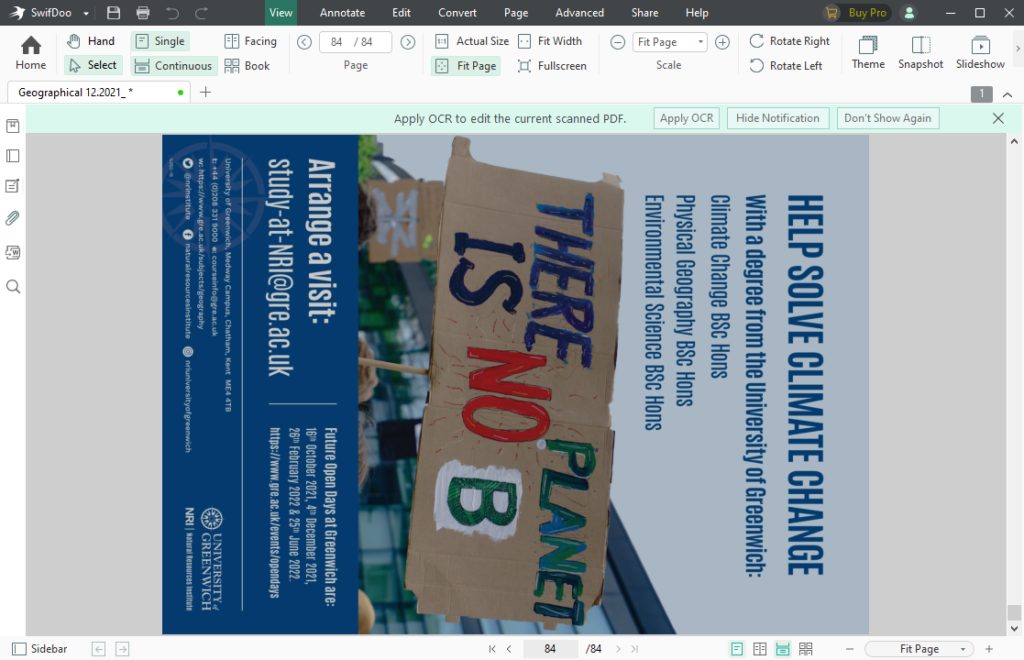
Task: Open the Help menu
Action: tap(697, 12)
